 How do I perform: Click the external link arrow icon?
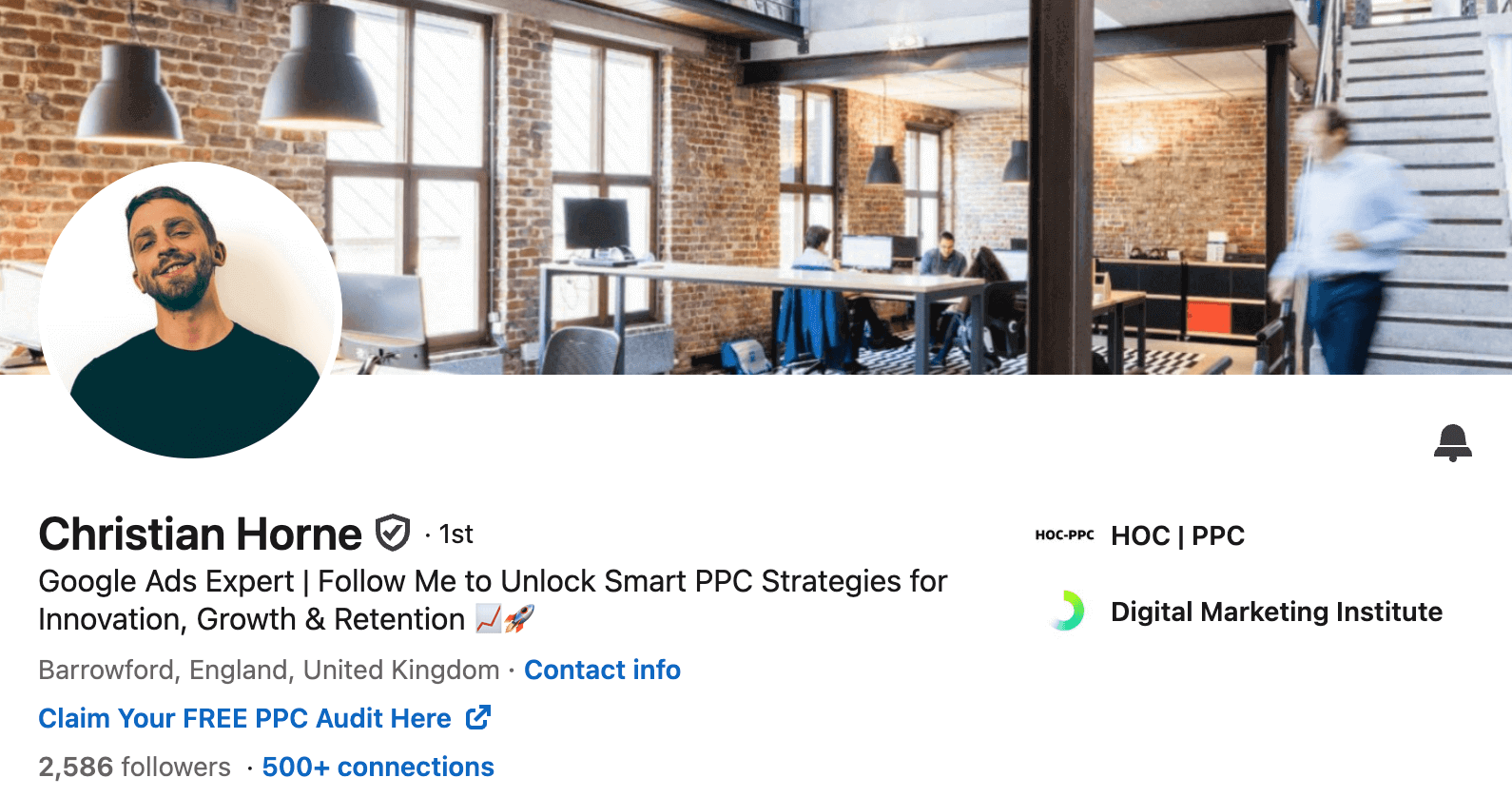478,717
